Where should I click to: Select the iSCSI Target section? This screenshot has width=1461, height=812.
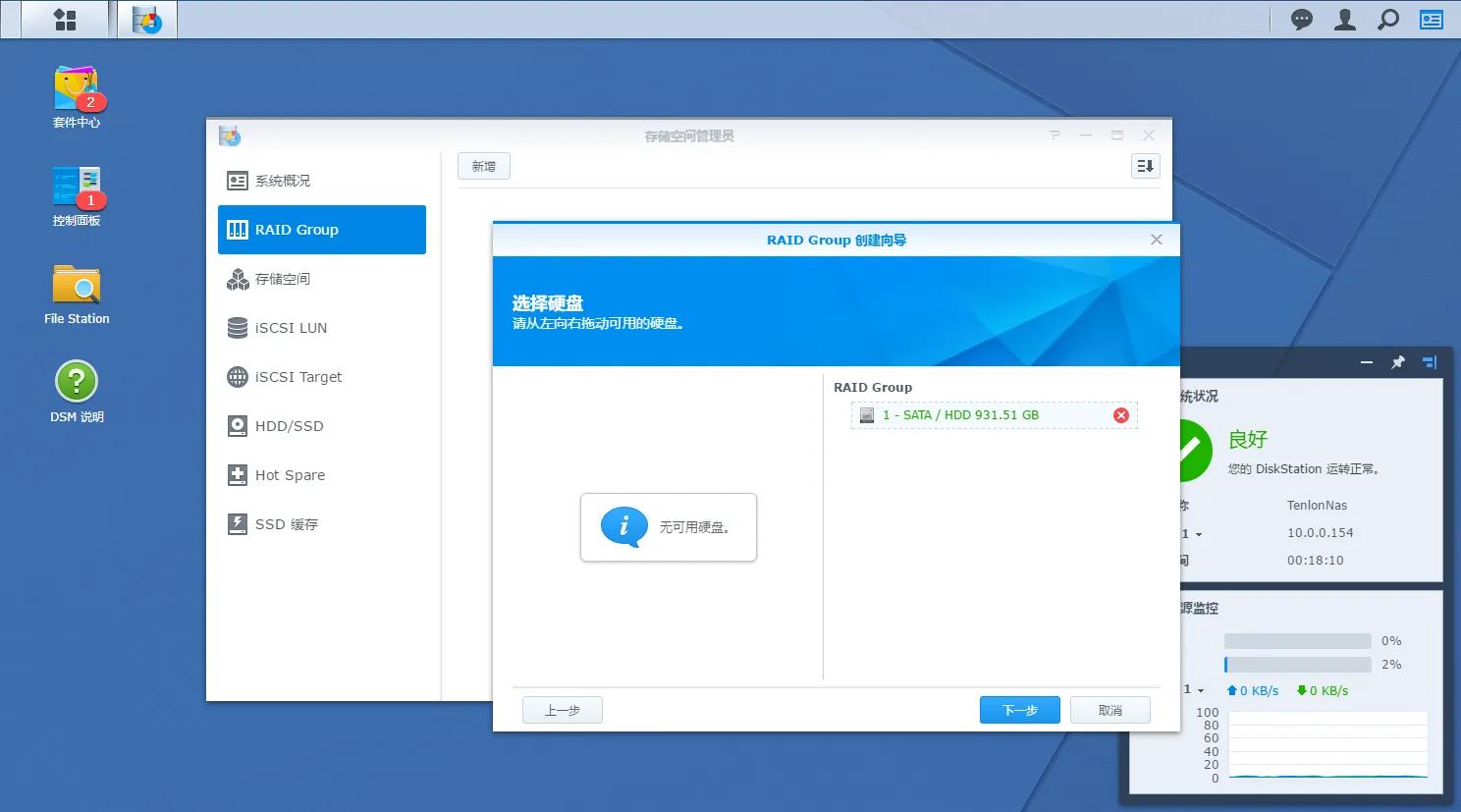point(298,376)
